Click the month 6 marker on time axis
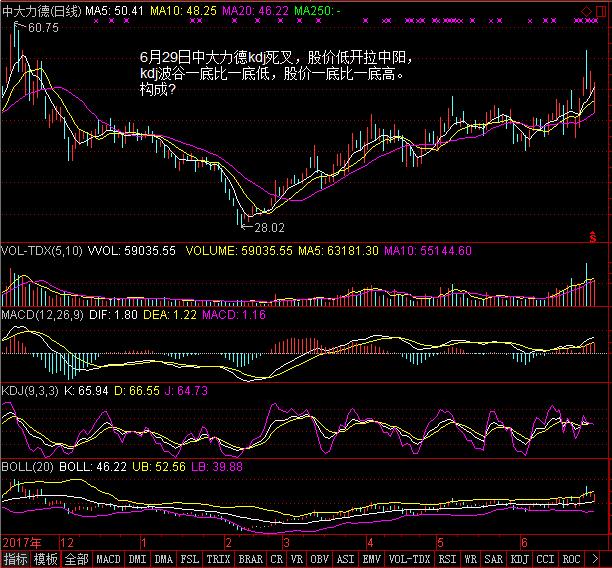The image size is (612, 568). point(524,543)
